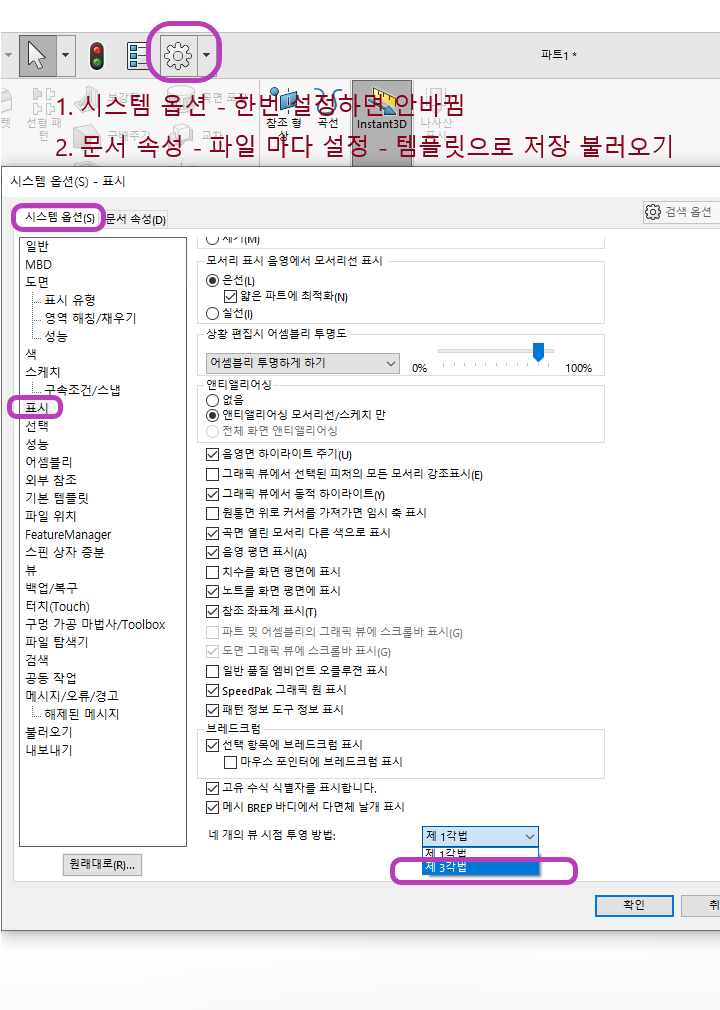The image size is (720, 1010).
Task: Select 색 in the options tree
Action: (x=31, y=354)
